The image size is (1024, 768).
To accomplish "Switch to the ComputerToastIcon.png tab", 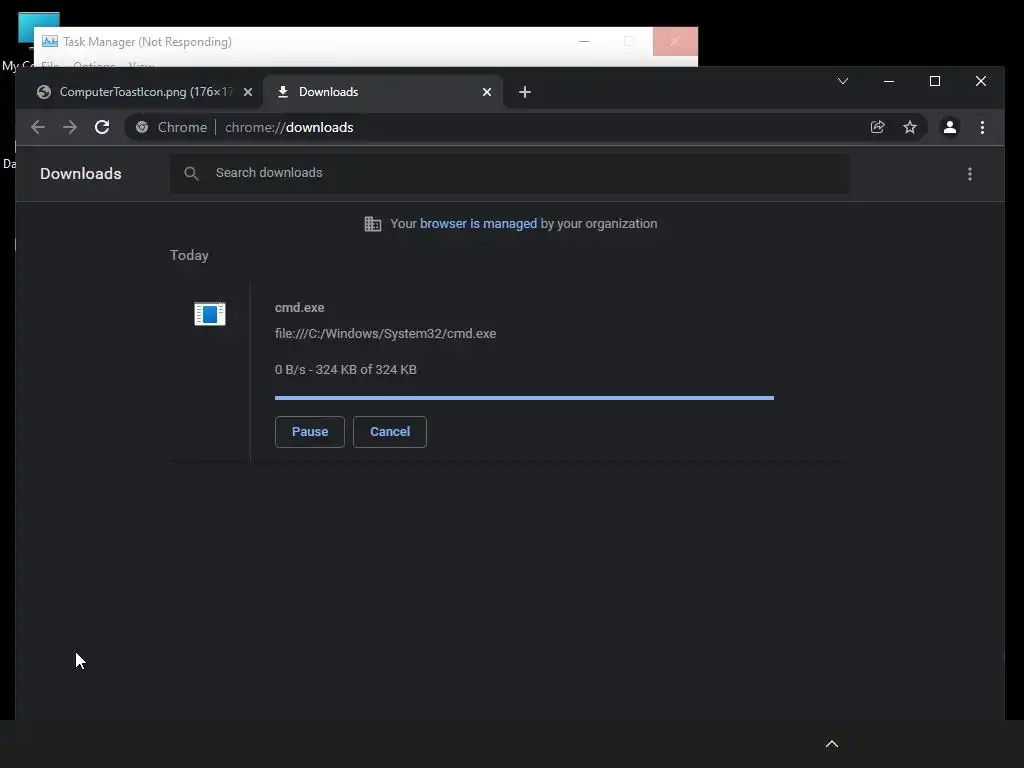I will pyautogui.click(x=142, y=92).
